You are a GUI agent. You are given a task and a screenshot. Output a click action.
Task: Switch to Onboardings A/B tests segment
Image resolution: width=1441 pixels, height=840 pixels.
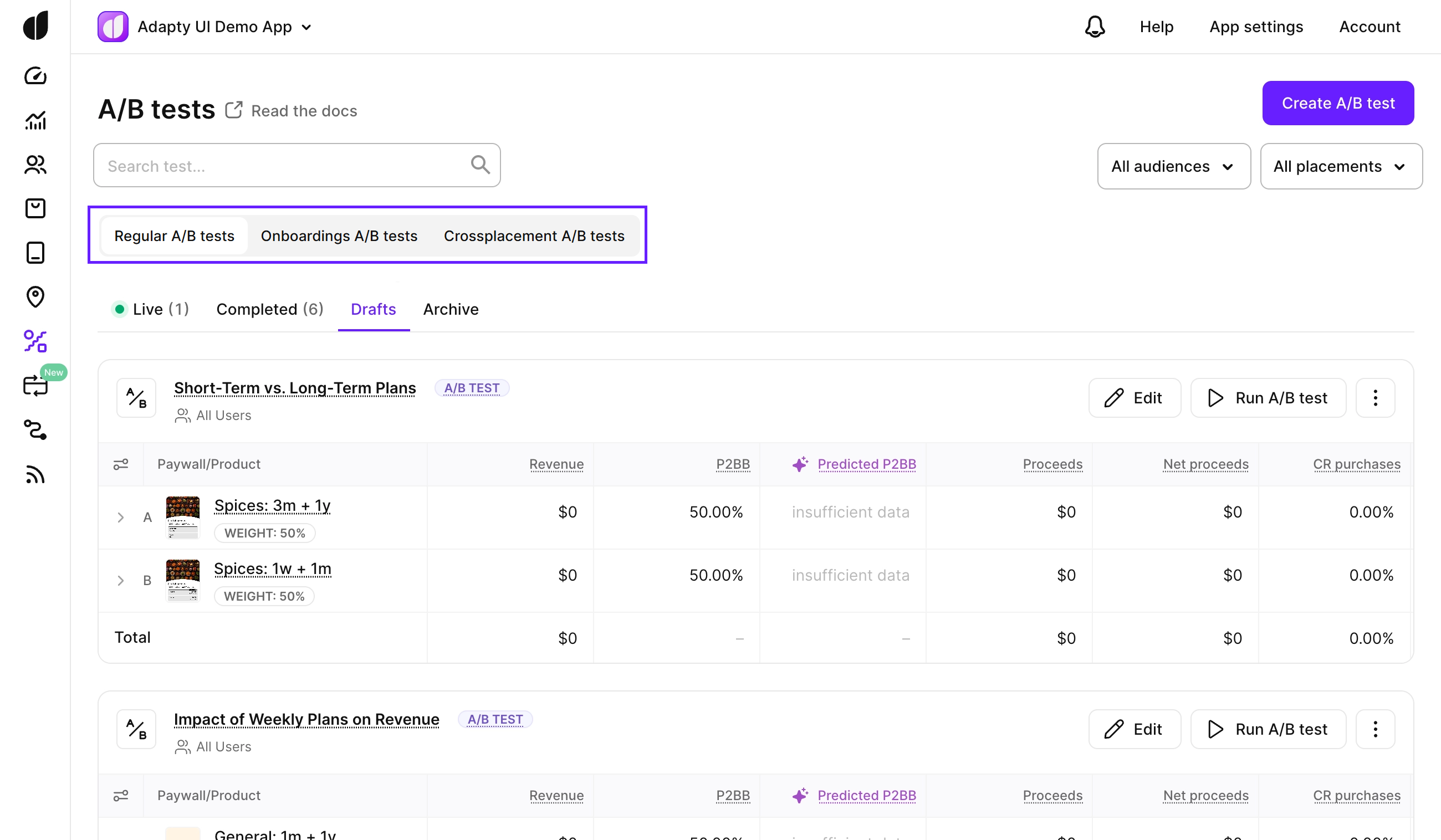[339, 235]
